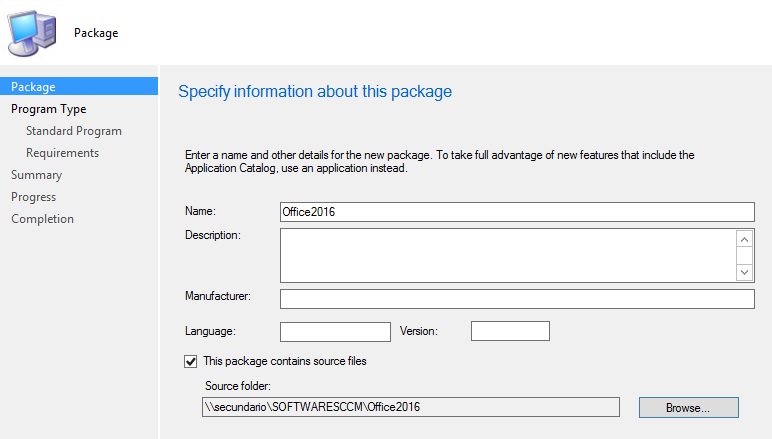Viewport: 772px width, 439px height.
Task: Click the Language input field
Action: coord(335,331)
